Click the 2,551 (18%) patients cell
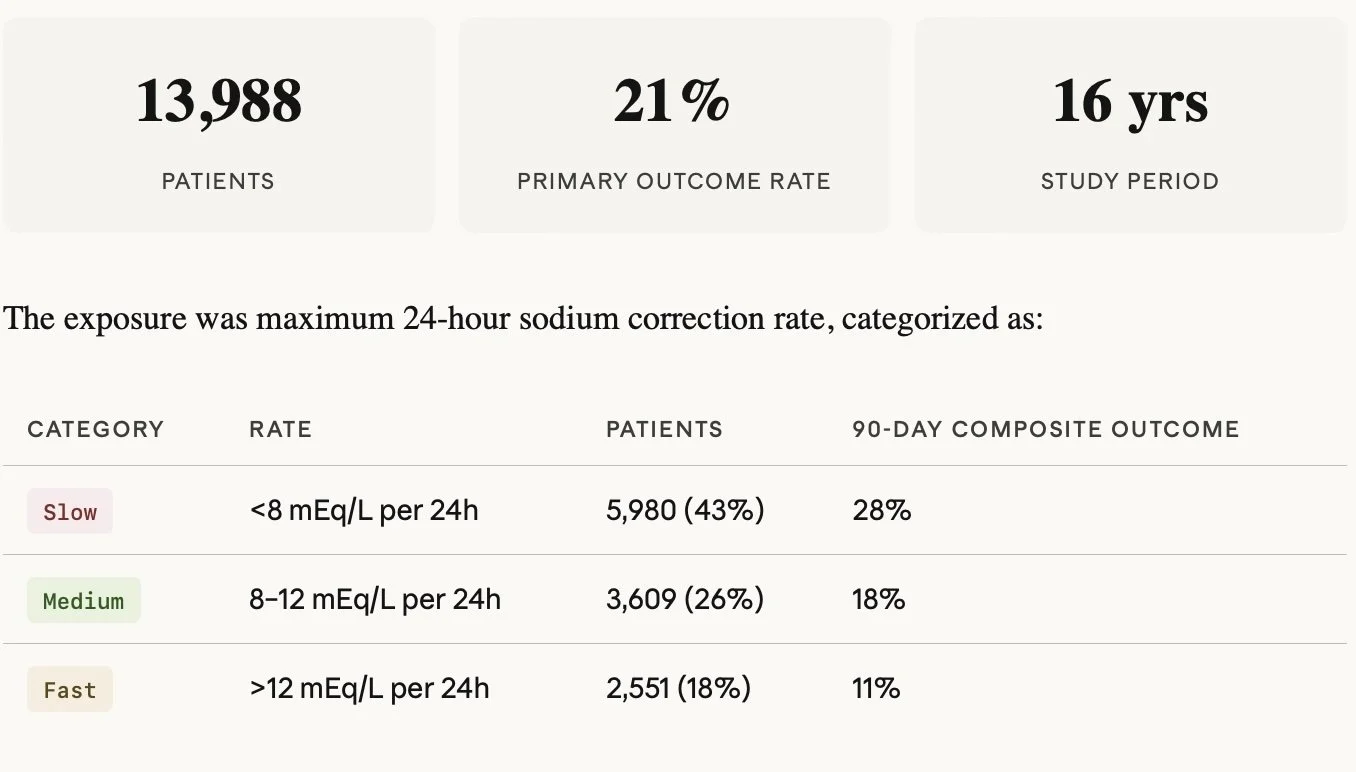 click(678, 689)
